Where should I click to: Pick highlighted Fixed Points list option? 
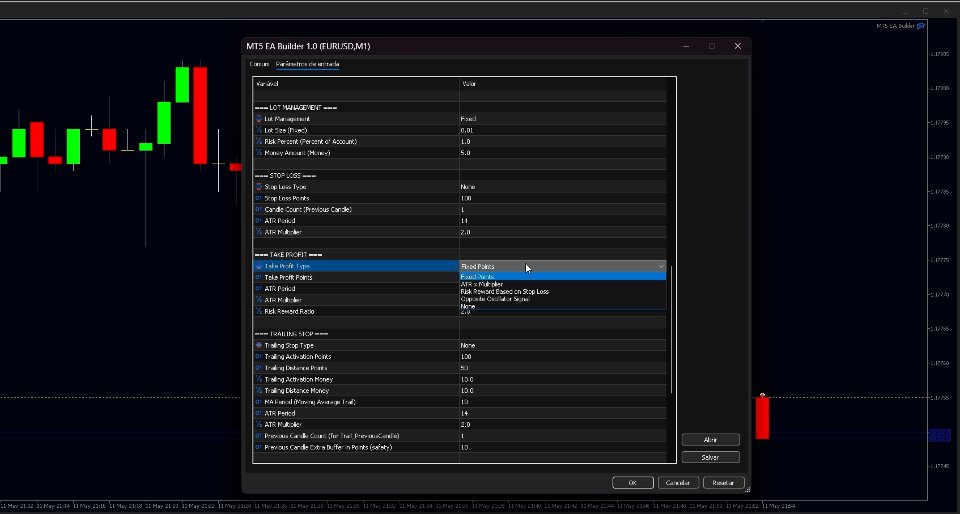coord(563,277)
